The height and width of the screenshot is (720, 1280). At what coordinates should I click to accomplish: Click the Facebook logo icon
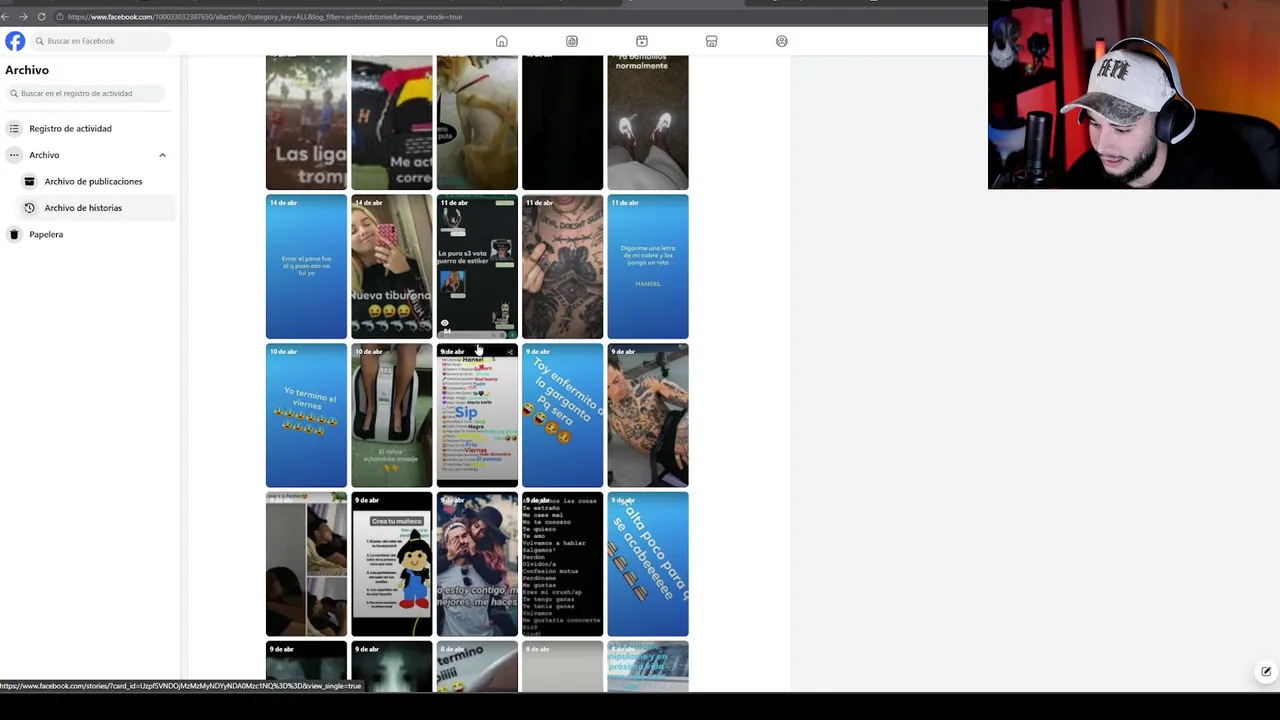pyautogui.click(x=15, y=41)
